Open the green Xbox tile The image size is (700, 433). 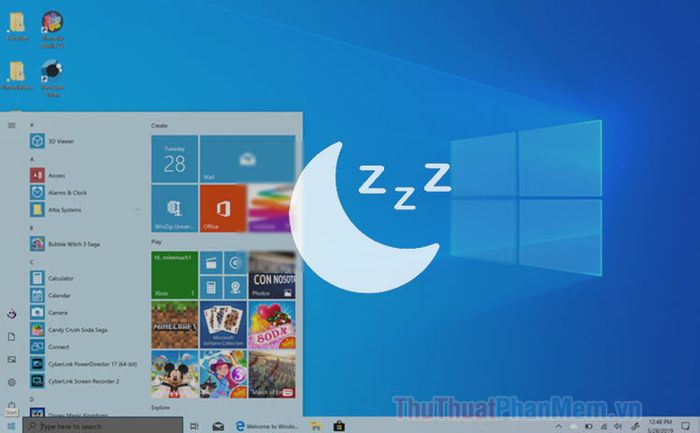pos(175,275)
